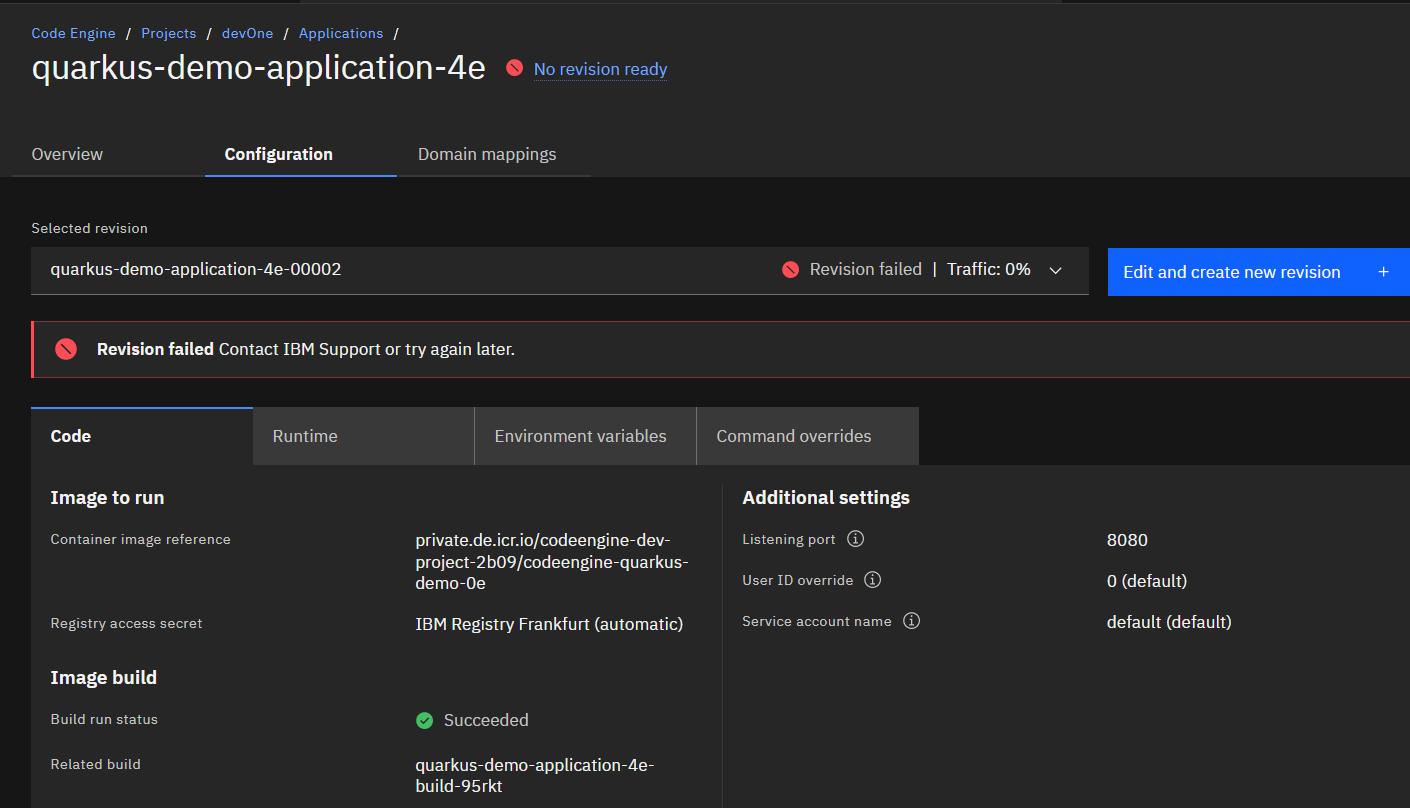Open the Domain mappings tab
Image resolution: width=1410 pixels, height=808 pixels.
point(487,154)
